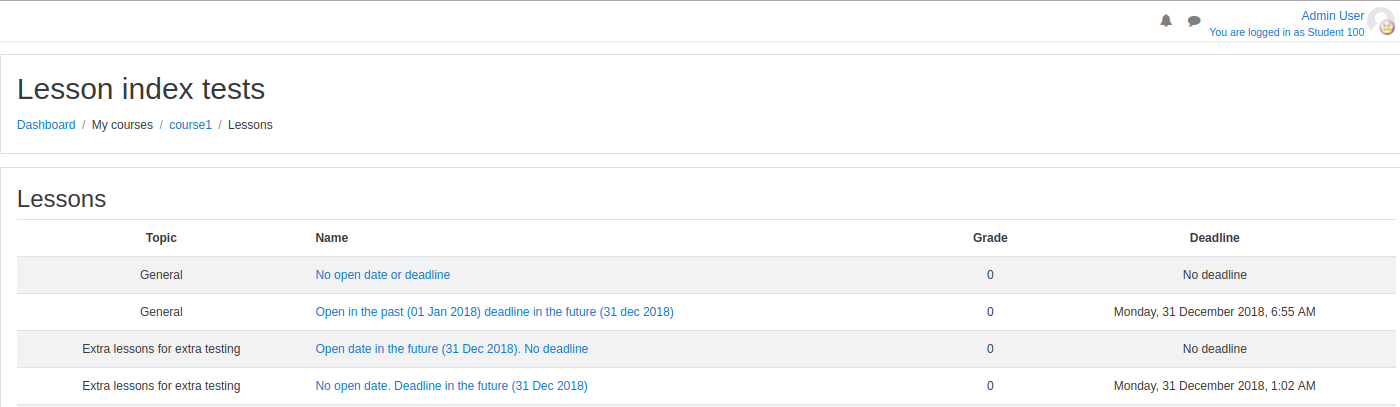Image resolution: width=1400 pixels, height=407 pixels.
Task: Open the Admin User profile menu
Action: 1332,16
